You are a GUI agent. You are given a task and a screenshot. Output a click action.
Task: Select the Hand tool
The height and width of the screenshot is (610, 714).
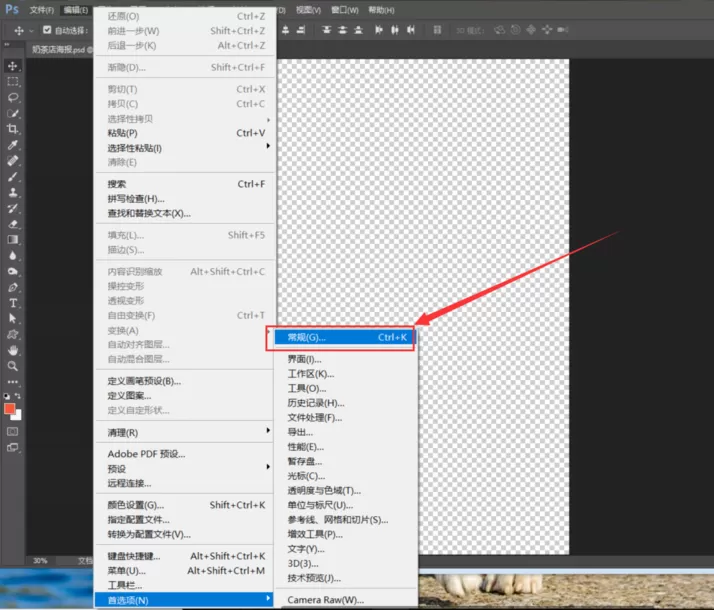[x=13, y=351]
